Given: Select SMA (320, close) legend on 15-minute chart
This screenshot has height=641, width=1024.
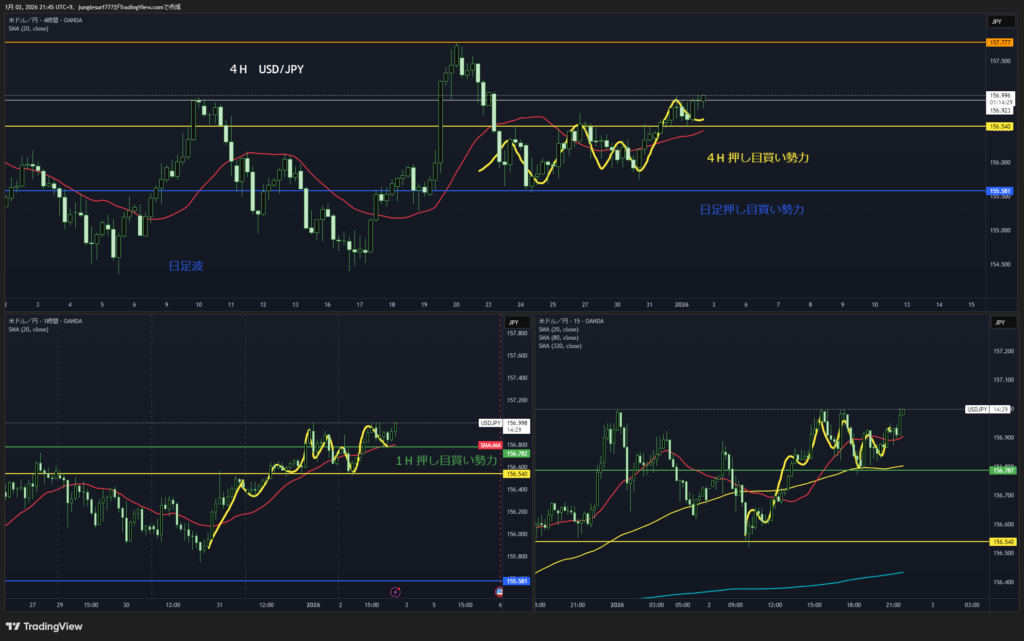Looking at the screenshot, I should click(560, 345).
